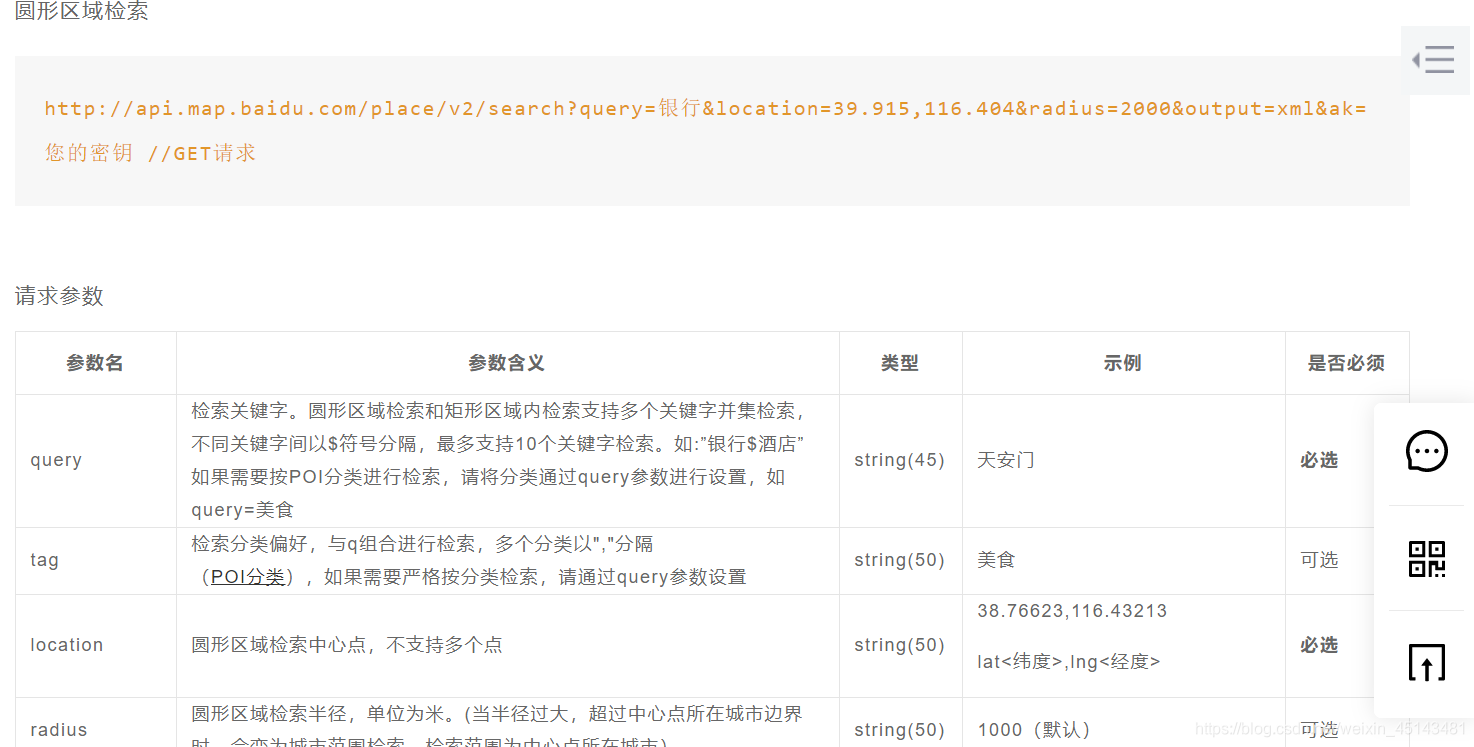Click string(50) in the radius row
The height and width of the screenshot is (747, 1474).
(899, 730)
